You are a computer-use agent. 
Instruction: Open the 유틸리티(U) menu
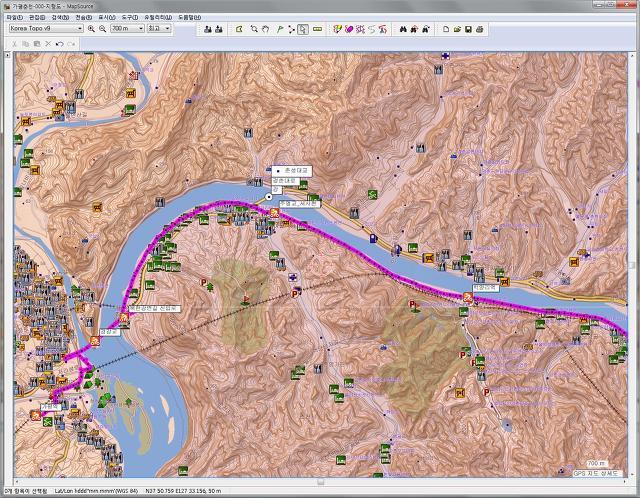(x=158, y=18)
